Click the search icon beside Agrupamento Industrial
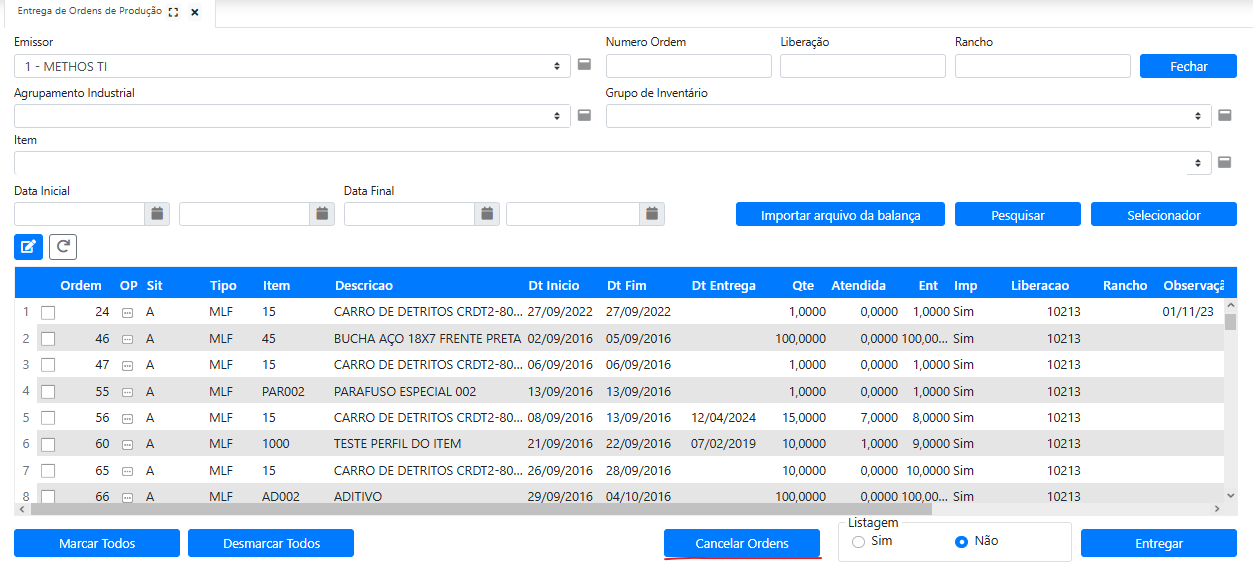Screen dimensions: 1253x565 click(x=585, y=115)
